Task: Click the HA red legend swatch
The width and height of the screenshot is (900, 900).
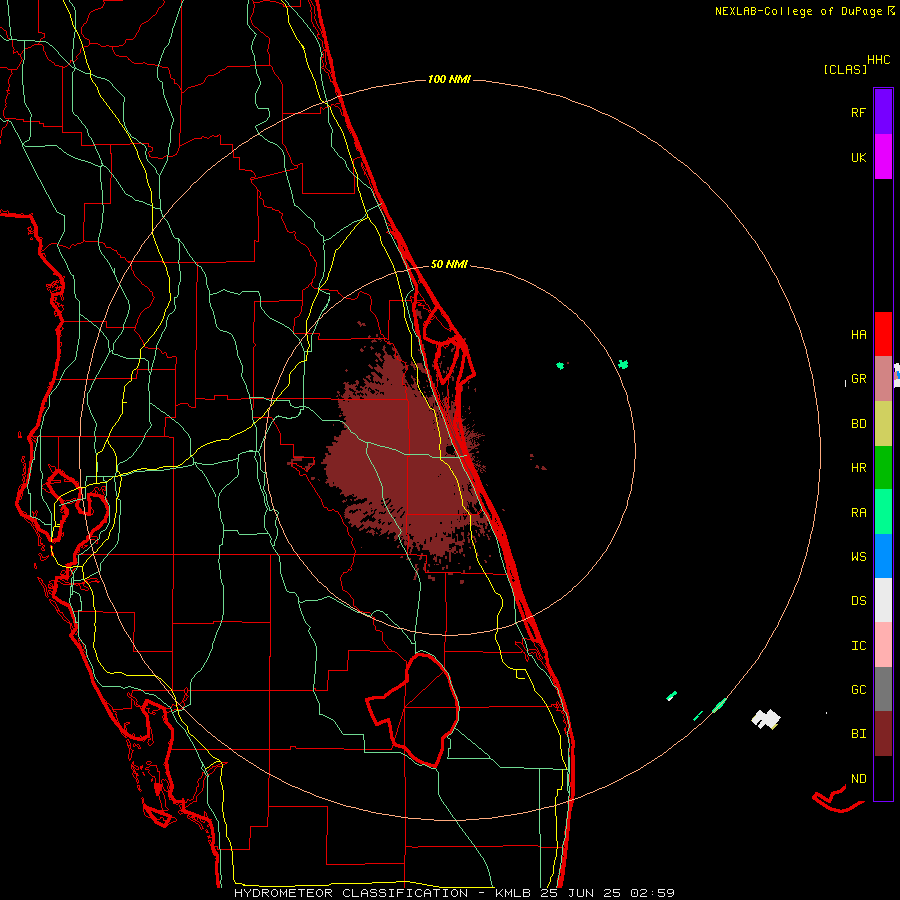Action: 883,334
